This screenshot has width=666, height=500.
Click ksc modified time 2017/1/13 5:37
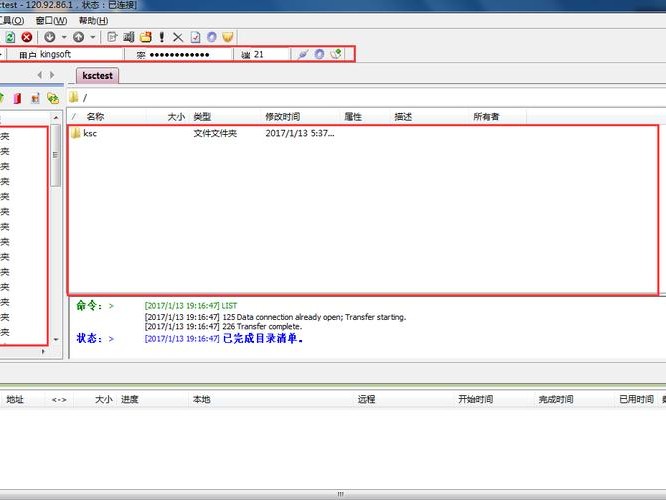coord(300,133)
